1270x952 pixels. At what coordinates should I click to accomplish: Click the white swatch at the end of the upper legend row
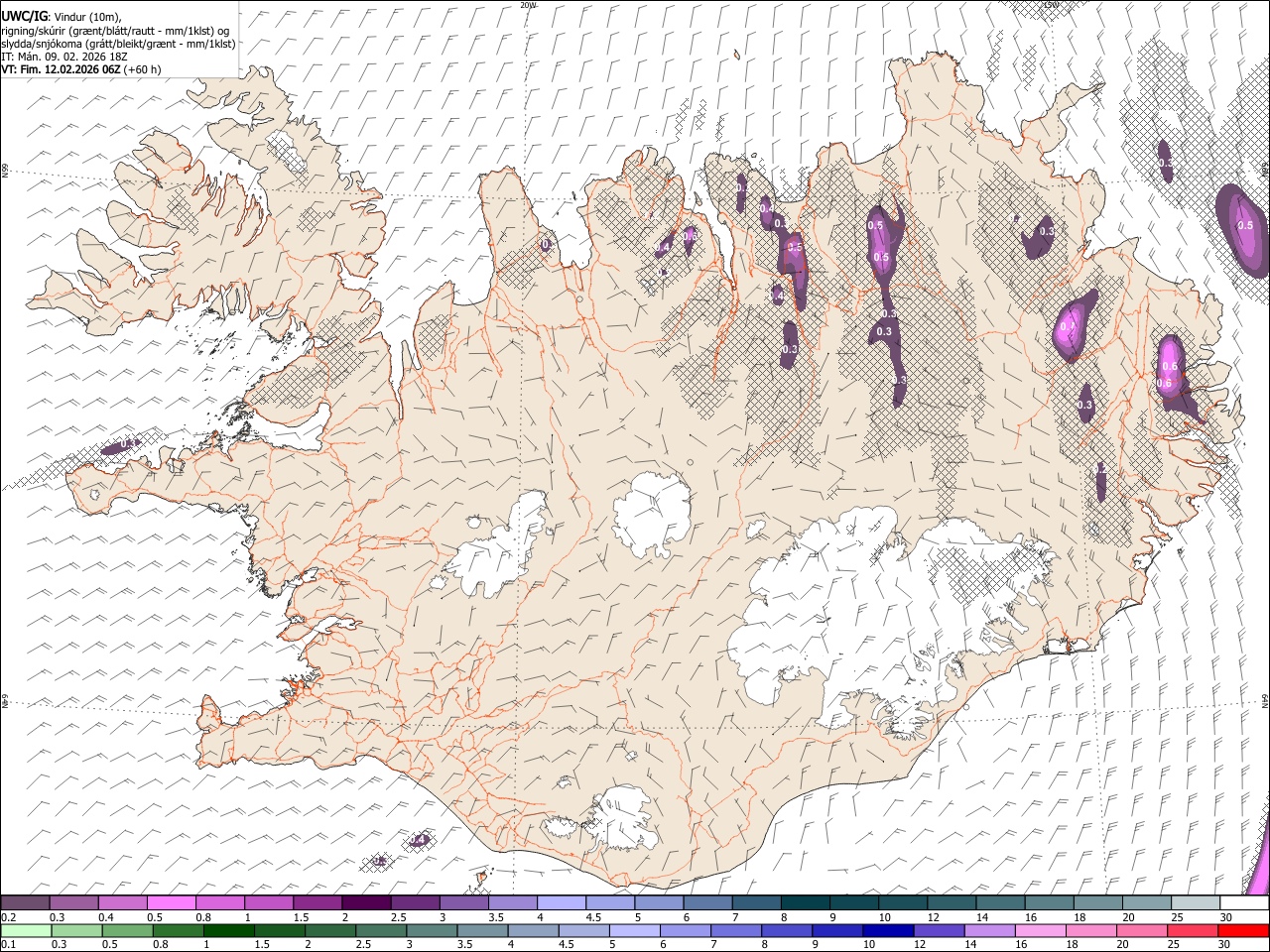coord(1245,903)
